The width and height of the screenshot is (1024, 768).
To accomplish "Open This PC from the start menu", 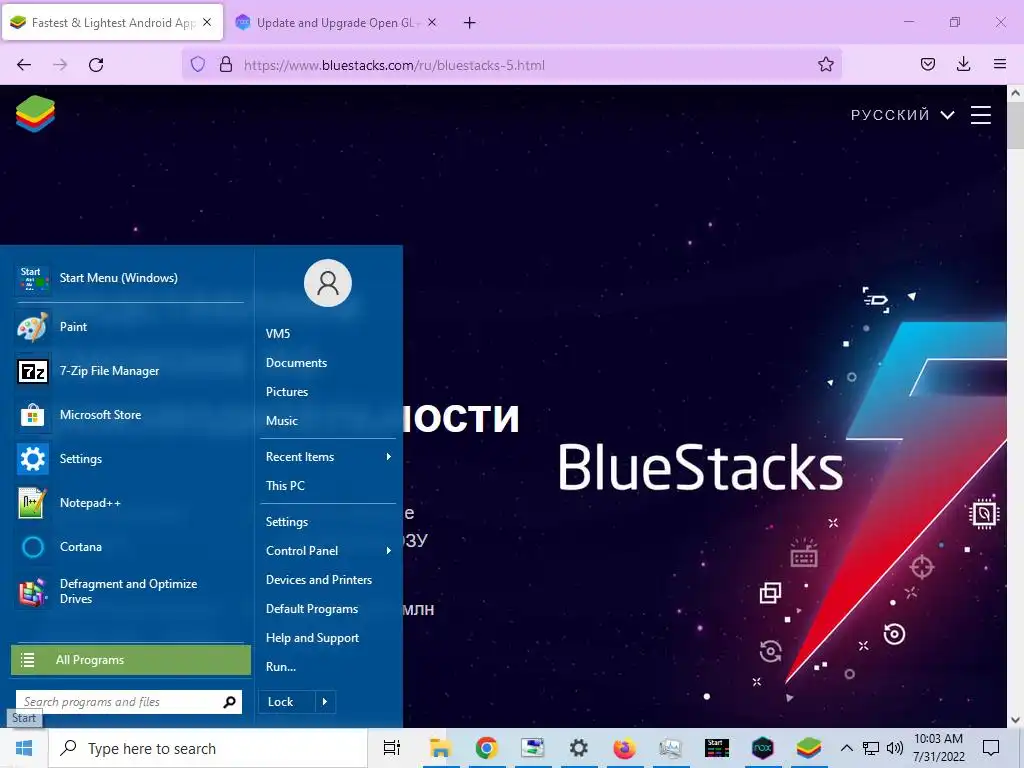I will coord(285,485).
